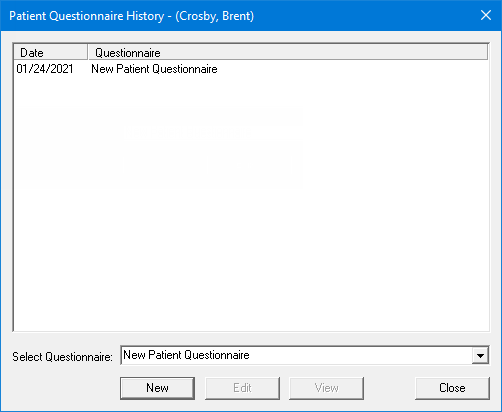Click the patient name (Crosby, Brent) in title

click(215, 16)
